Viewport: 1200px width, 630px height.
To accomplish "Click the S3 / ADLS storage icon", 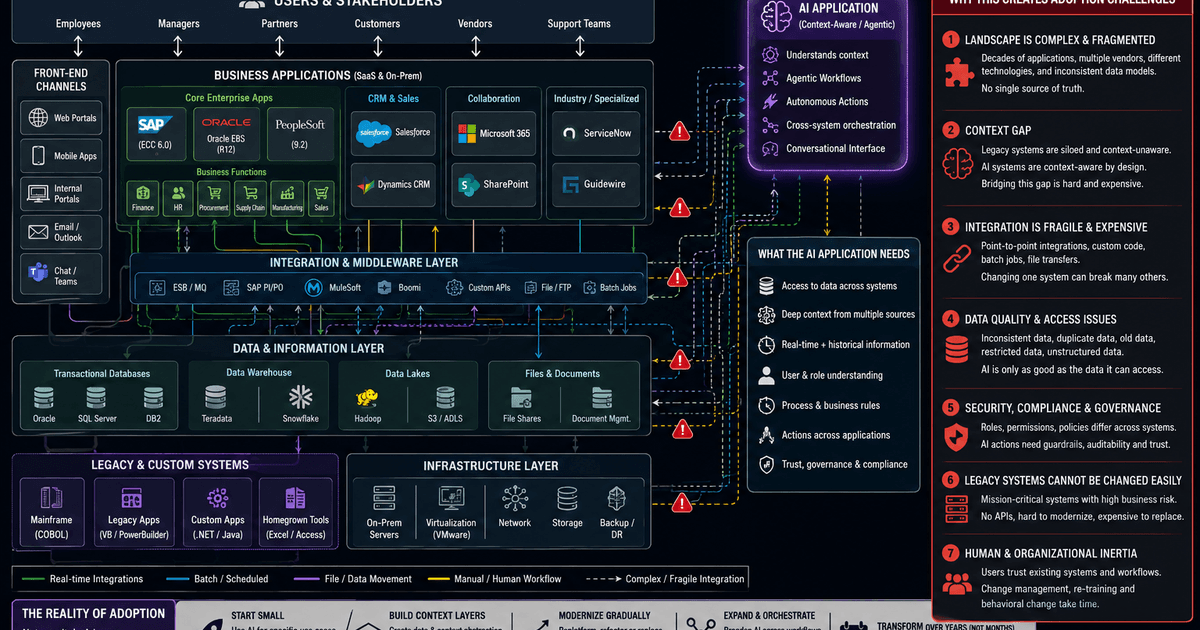I will (x=445, y=397).
